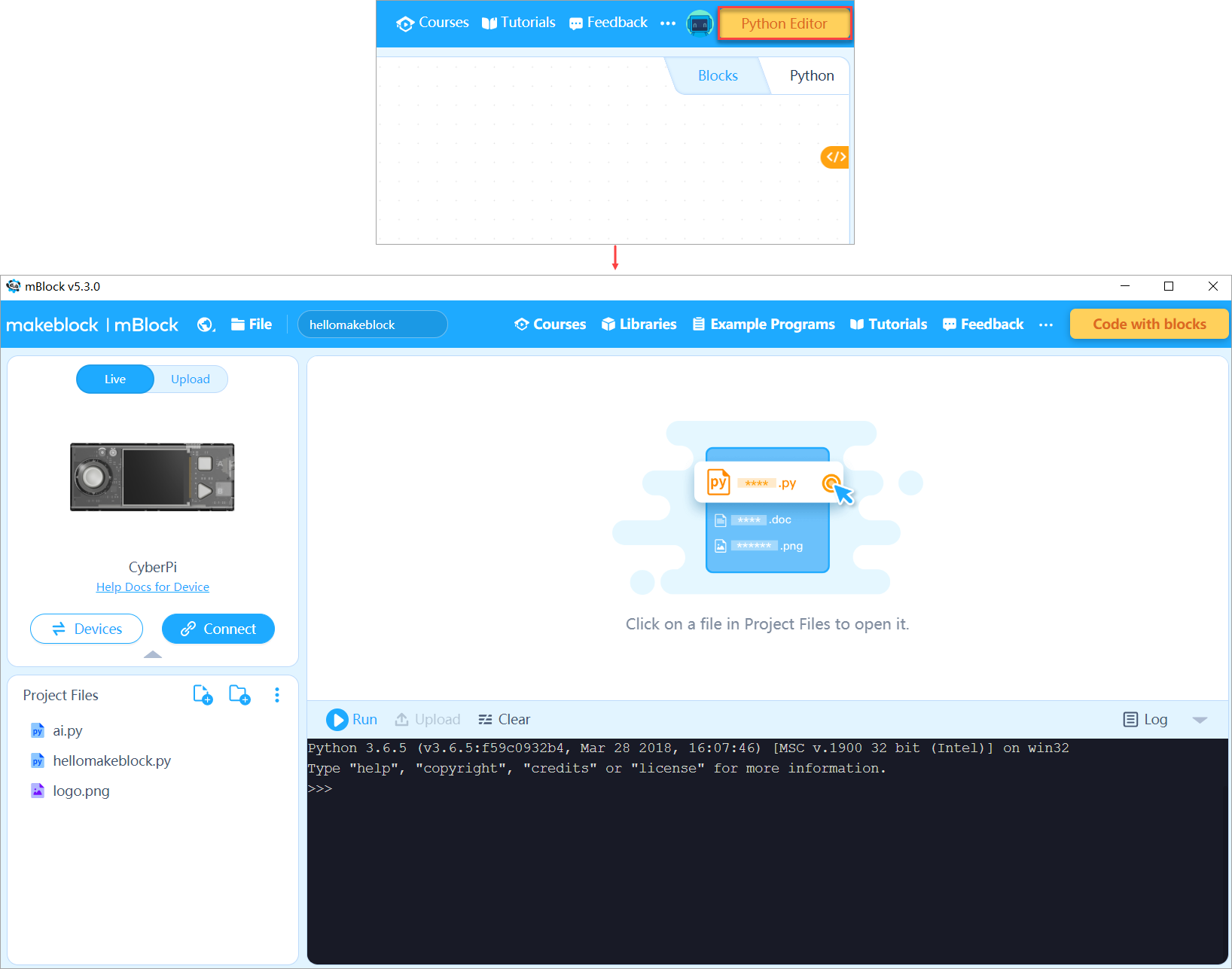Collapse the device panel using the triangle
Screen dimensions: 1232x969
click(153, 654)
